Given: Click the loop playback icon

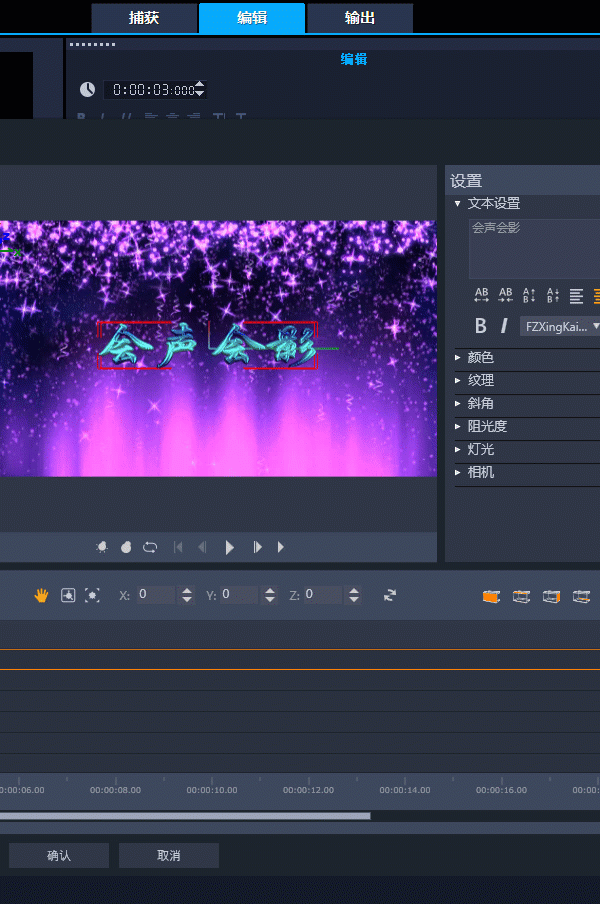Looking at the screenshot, I should (150, 547).
